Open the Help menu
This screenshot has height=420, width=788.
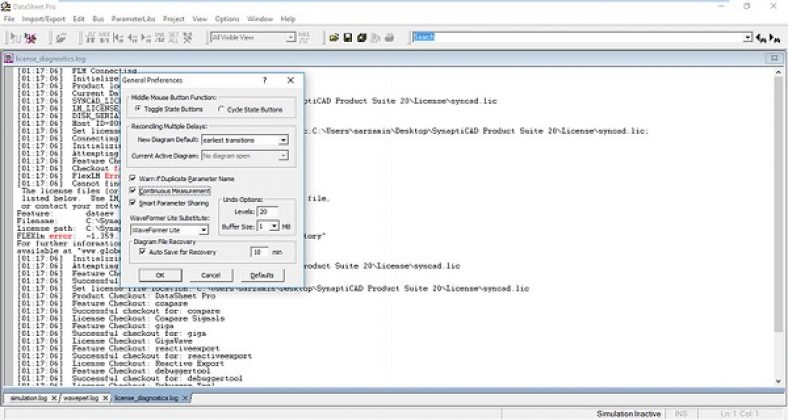pos(288,19)
